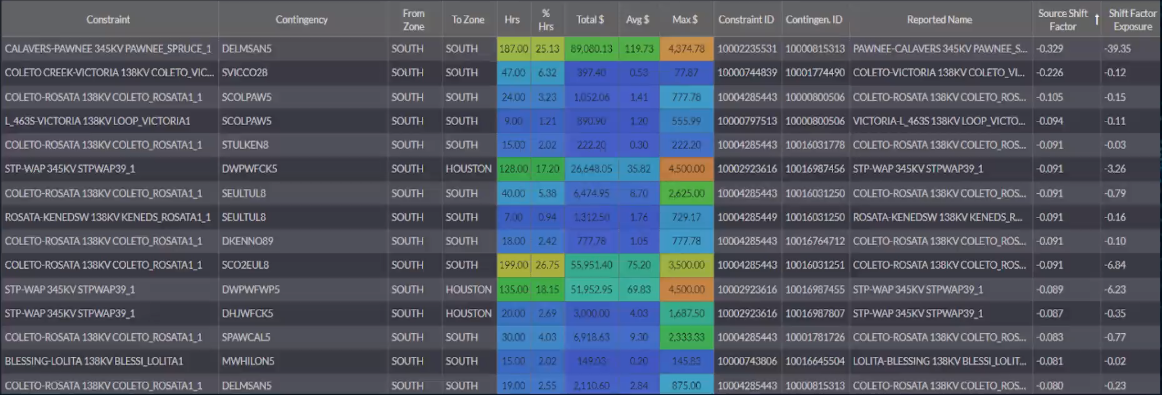Image resolution: width=1162 pixels, height=395 pixels.
Task: Select Constraint ID 10002235531
Action: 747,49
